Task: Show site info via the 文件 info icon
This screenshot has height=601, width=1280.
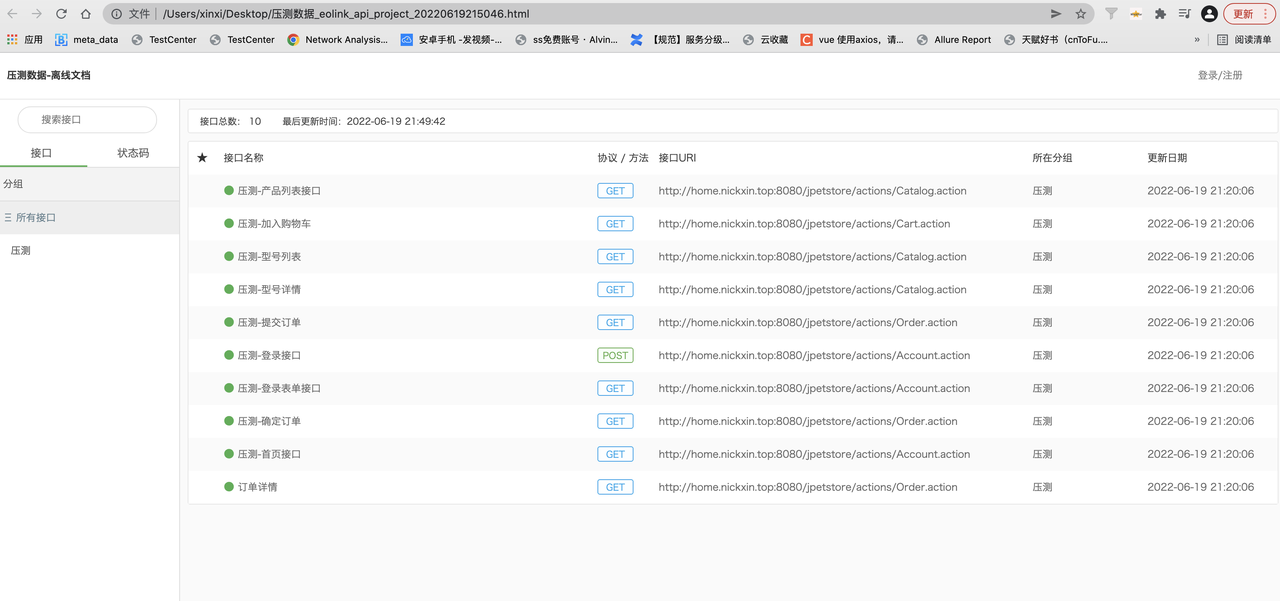Action: pyautogui.click(x=117, y=14)
